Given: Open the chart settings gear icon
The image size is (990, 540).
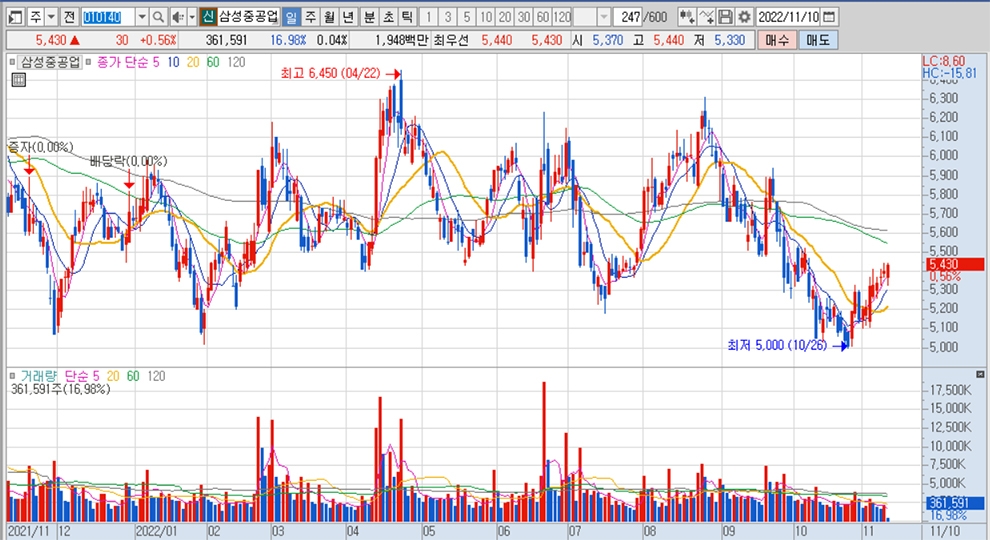Looking at the screenshot, I should click(x=743, y=17).
